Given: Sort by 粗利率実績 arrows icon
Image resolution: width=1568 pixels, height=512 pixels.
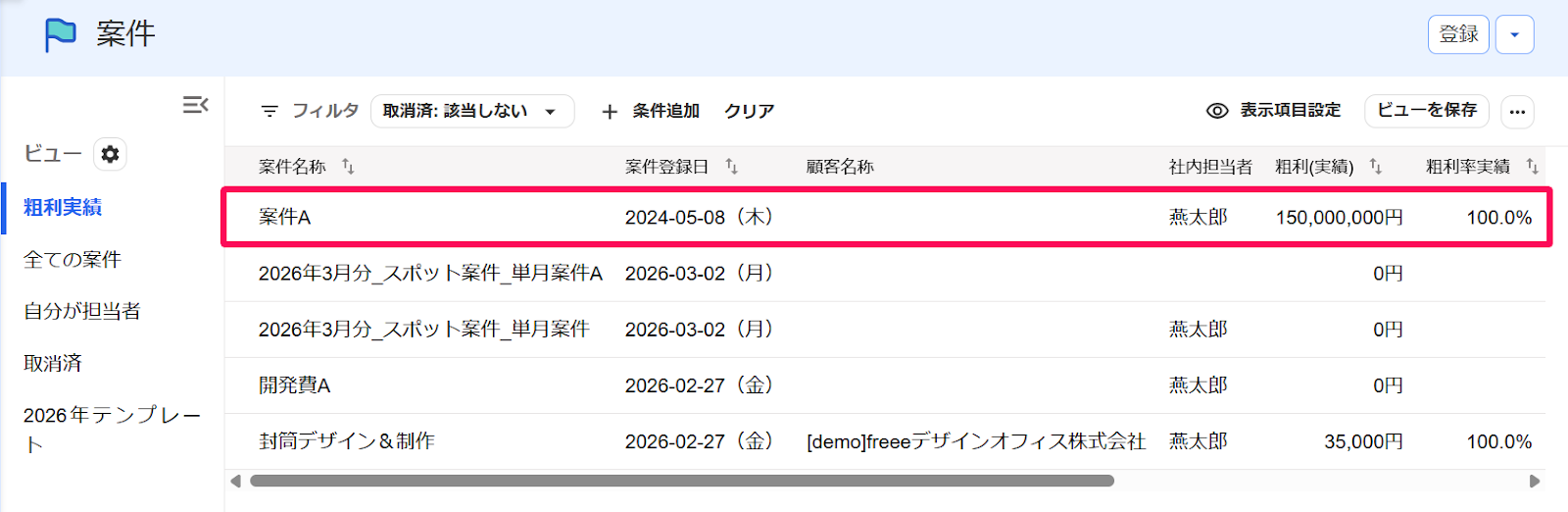Looking at the screenshot, I should pyautogui.click(x=1532, y=166).
